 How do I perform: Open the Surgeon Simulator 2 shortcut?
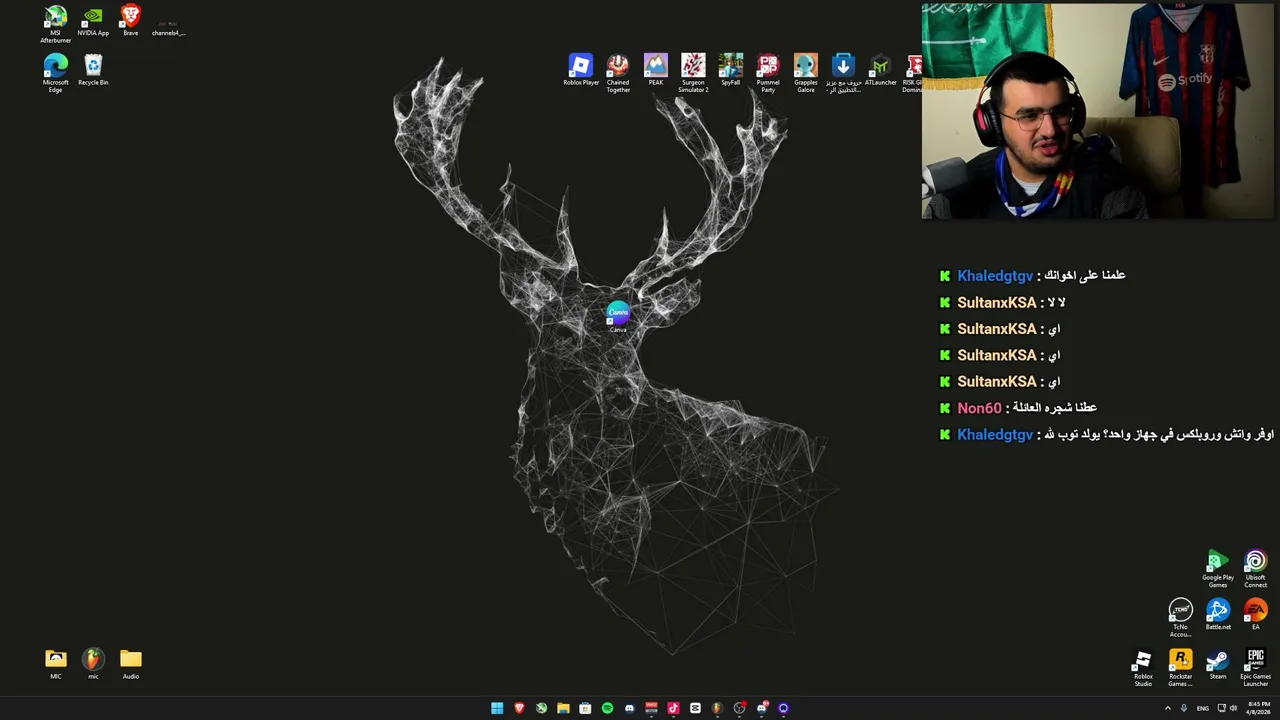[x=693, y=73]
